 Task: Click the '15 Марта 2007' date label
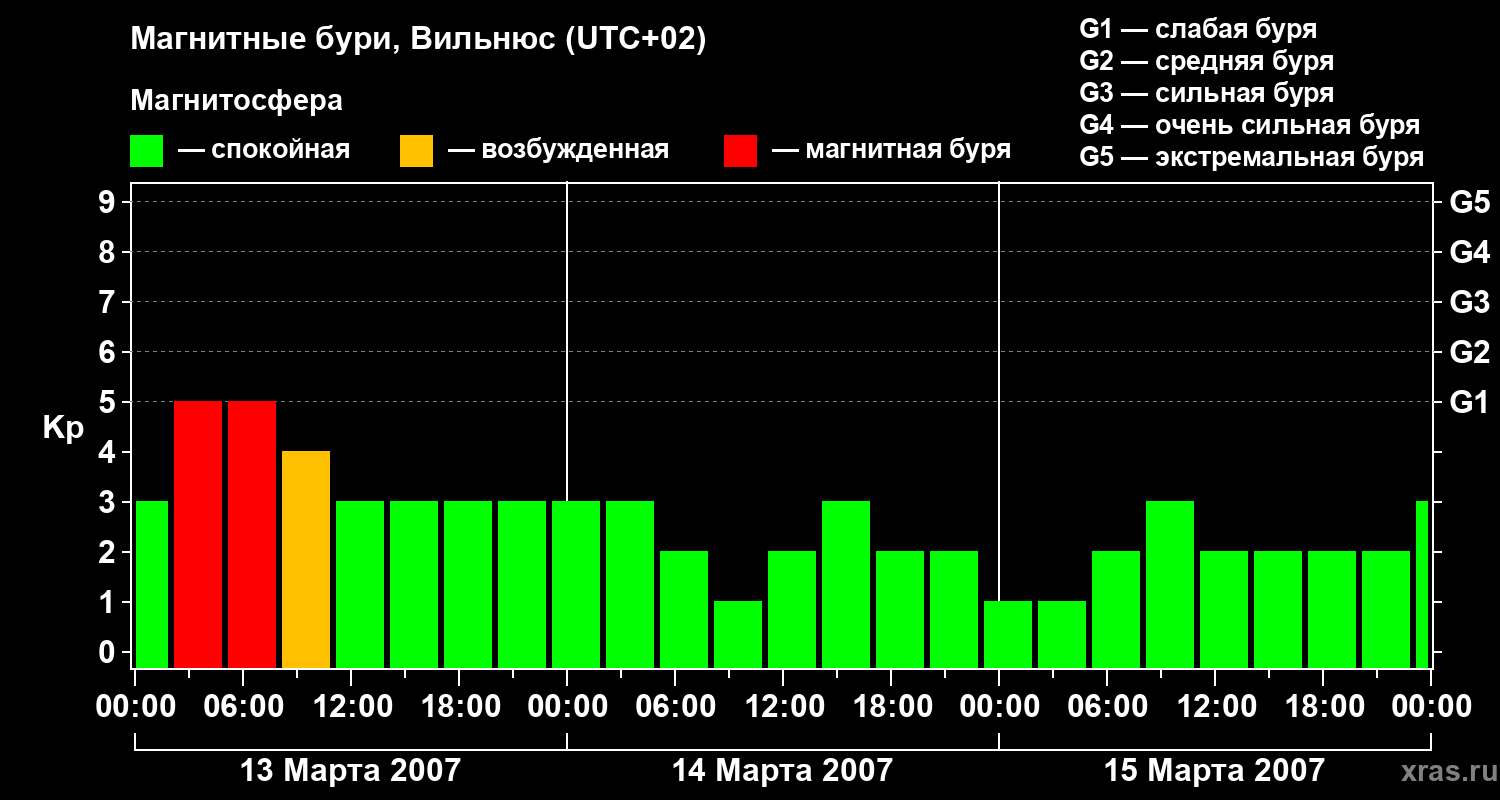(1214, 770)
